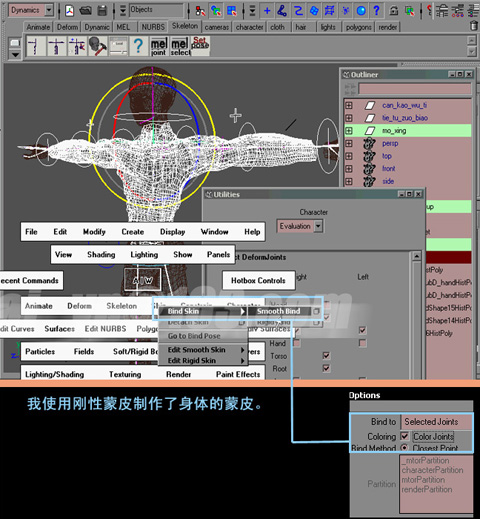Toggle the handles selection mask plus icon

267,11
